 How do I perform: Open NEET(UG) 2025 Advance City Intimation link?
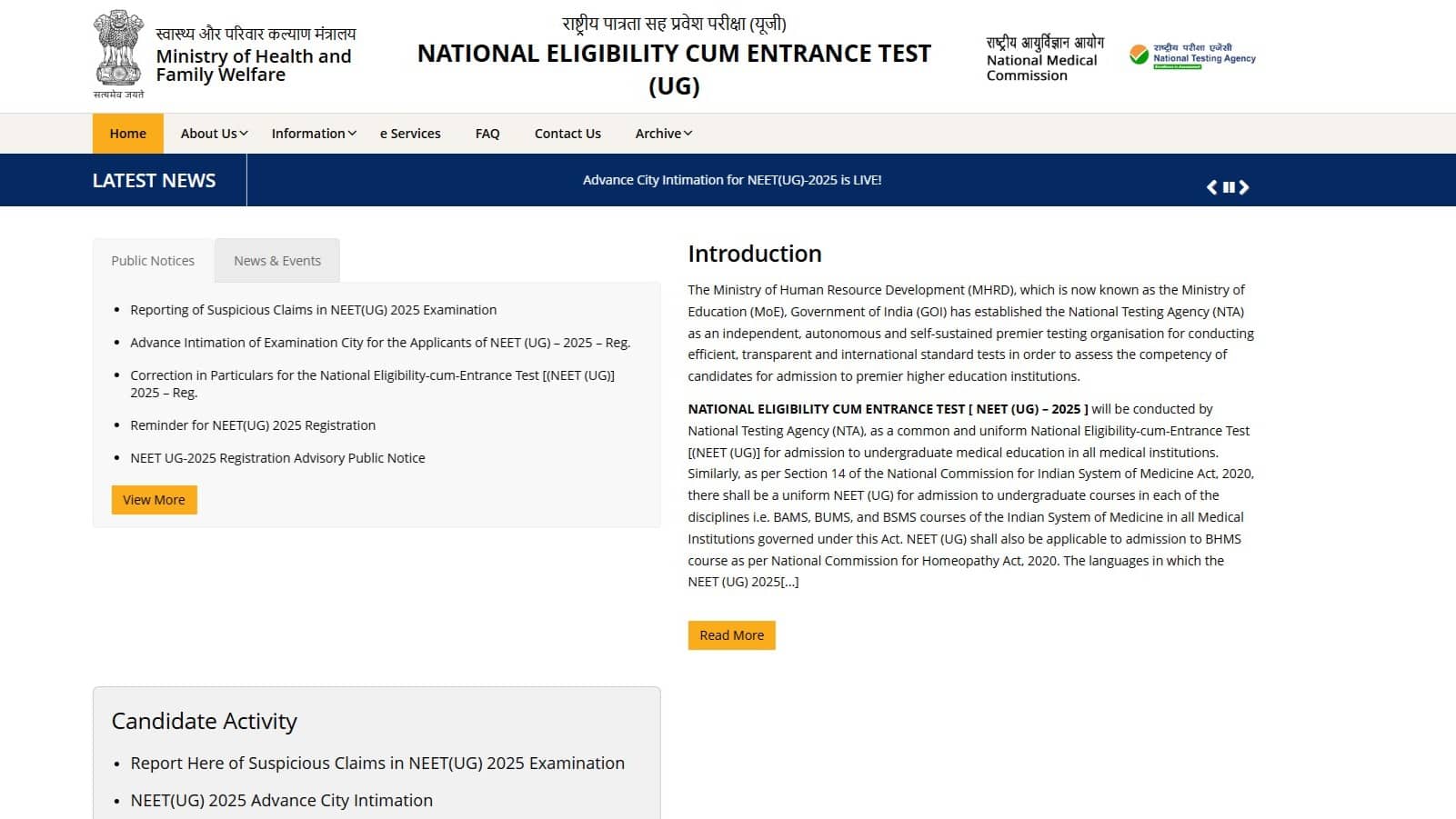(x=281, y=800)
